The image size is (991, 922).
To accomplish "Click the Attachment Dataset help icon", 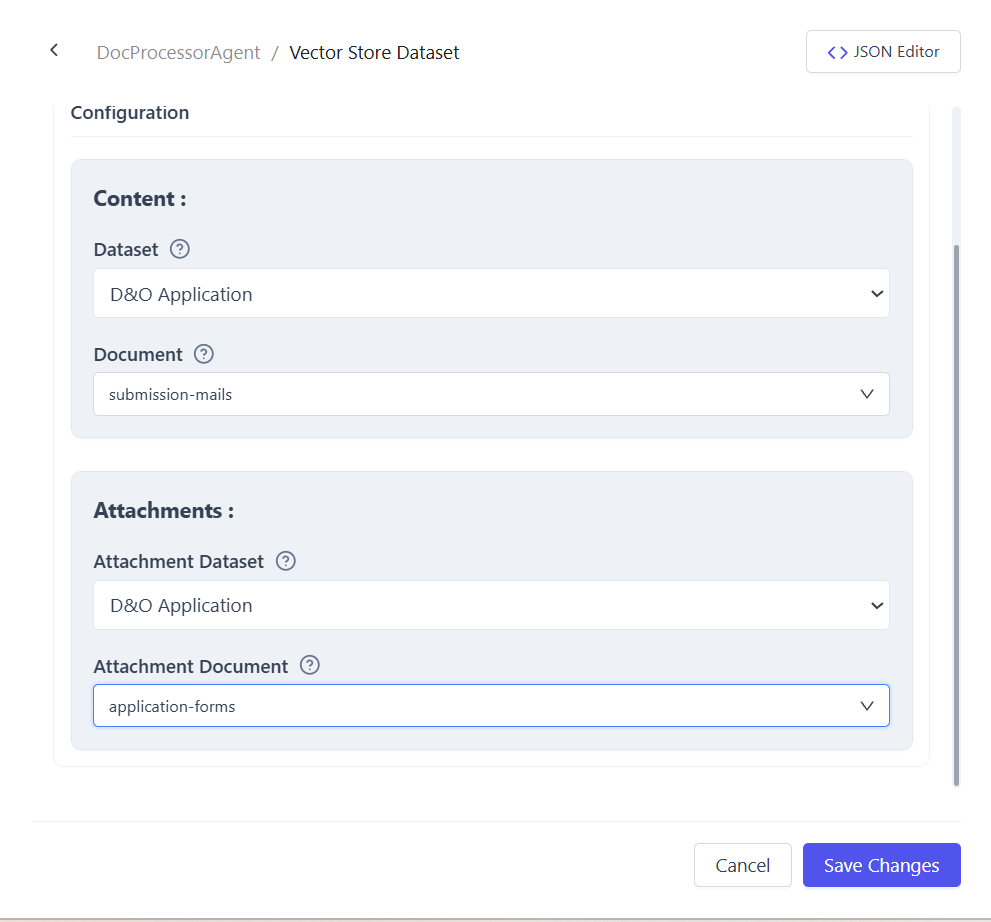I will click(286, 561).
